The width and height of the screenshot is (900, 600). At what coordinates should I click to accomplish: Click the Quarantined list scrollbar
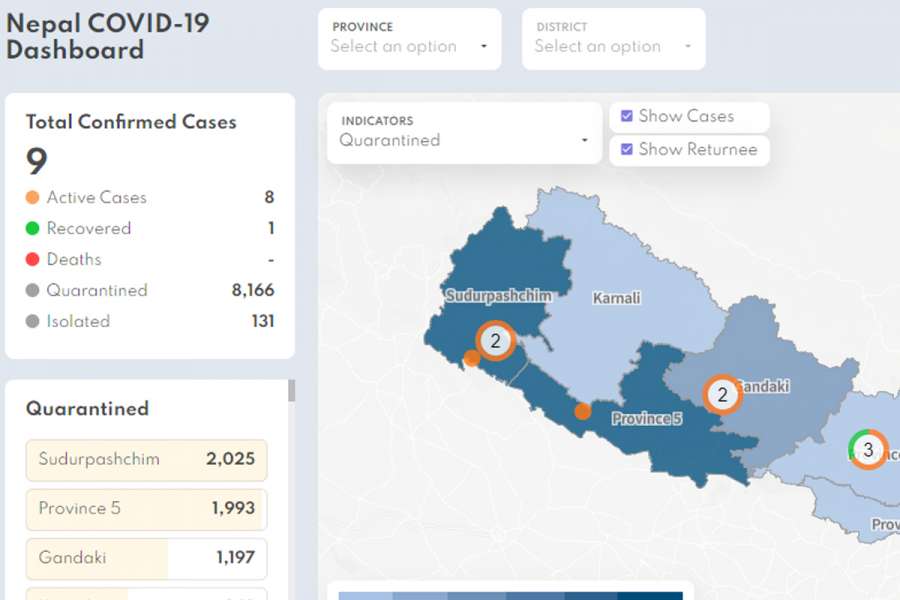292,391
